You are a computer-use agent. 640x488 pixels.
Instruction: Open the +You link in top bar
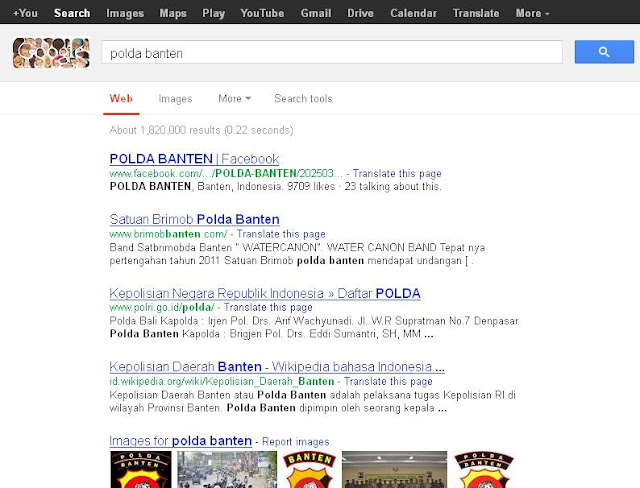25,13
